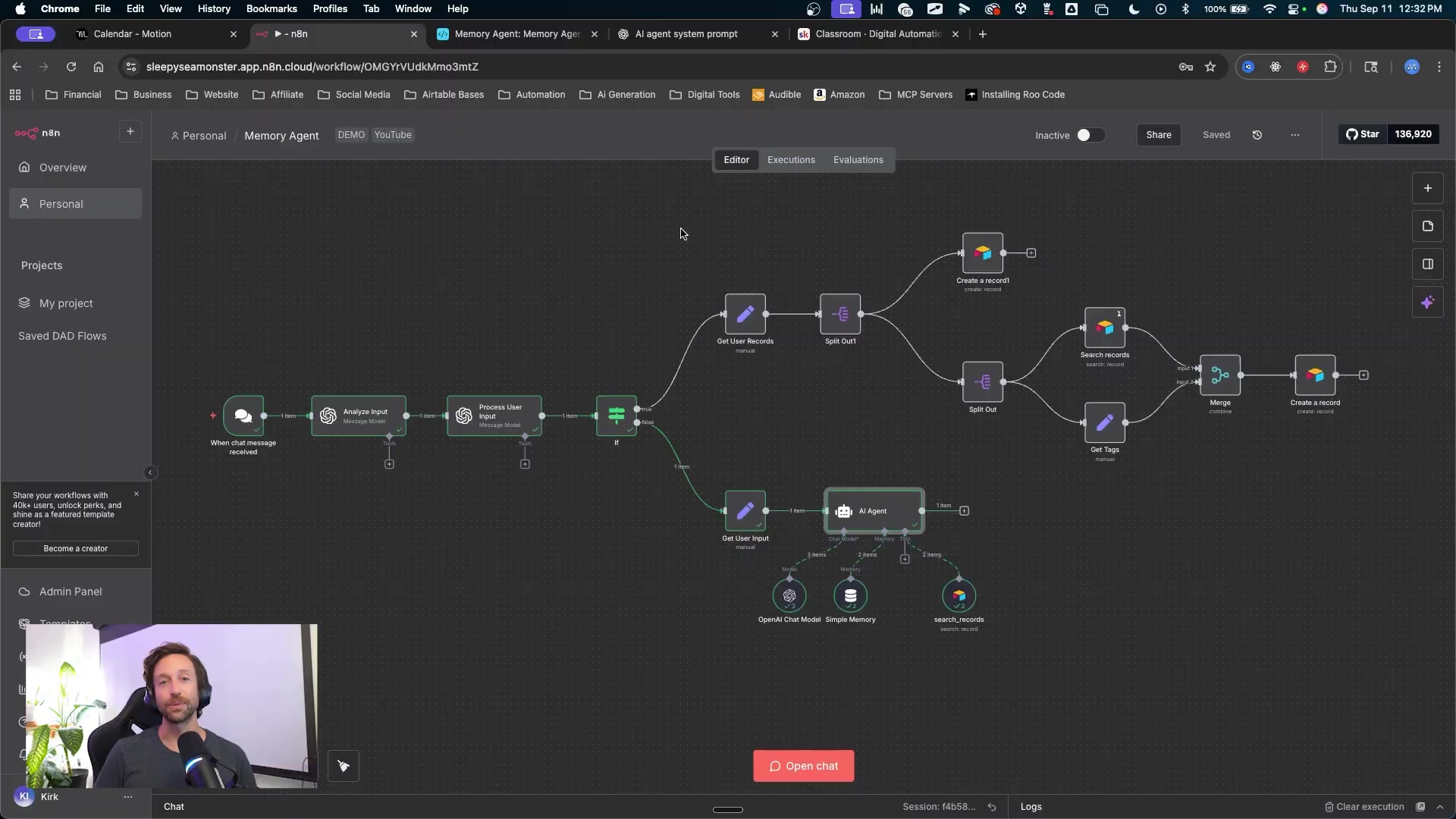Toggle macOS Do Not Disturb moon icon
Screen dimensions: 1456x819
click(x=1134, y=9)
